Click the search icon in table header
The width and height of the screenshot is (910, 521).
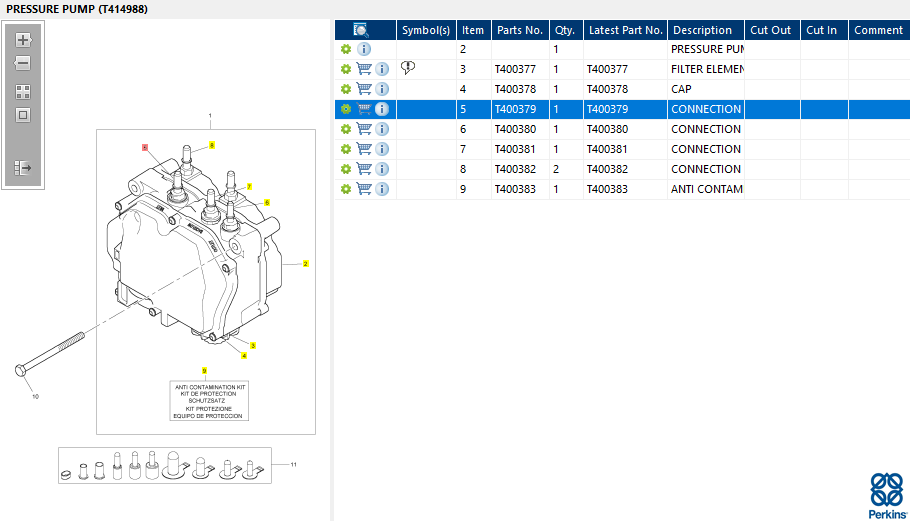[x=361, y=30]
